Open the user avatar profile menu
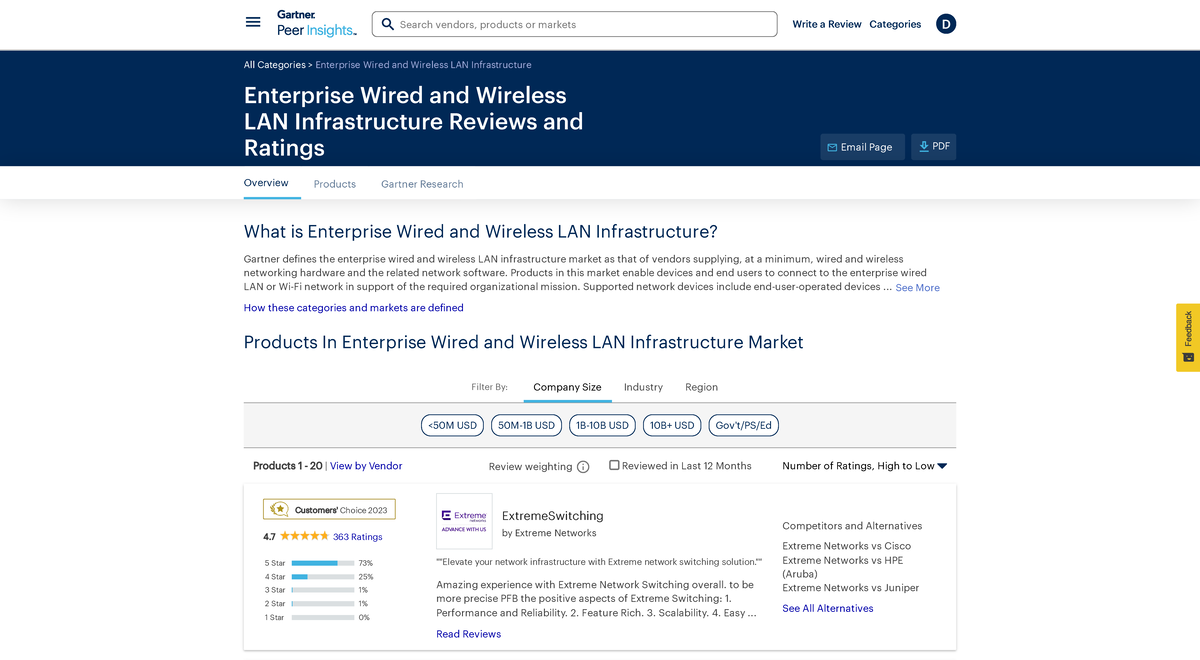1200x660 pixels. point(945,23)
